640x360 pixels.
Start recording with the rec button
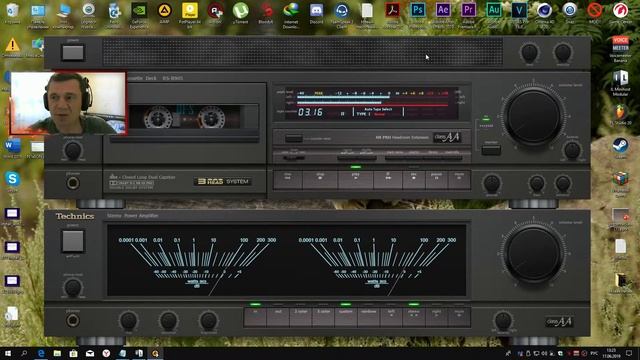[414, 180]
